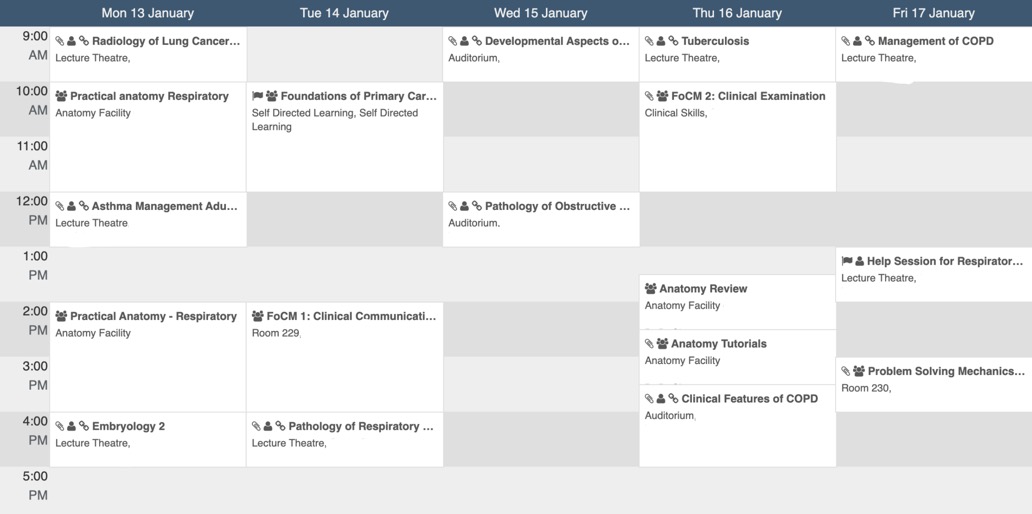
Task: Click group icon on Anatomy Review event
Action: coord(651,288)
